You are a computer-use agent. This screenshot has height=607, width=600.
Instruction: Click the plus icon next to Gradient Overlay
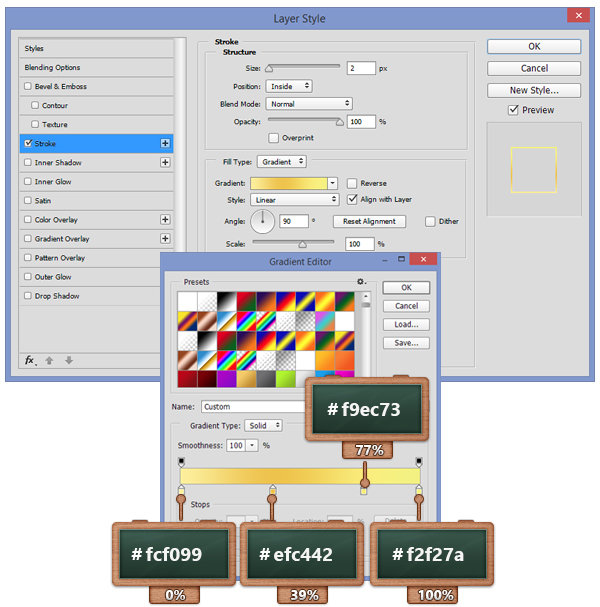tap(165, 238)
